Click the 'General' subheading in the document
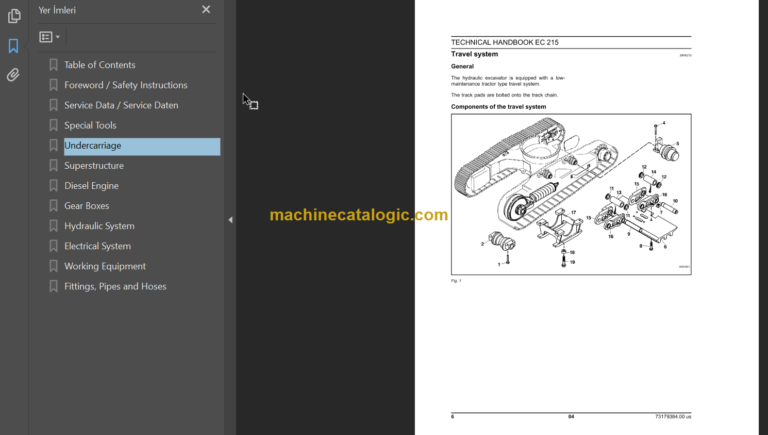768x435 pixels. [x=462, y=66]
